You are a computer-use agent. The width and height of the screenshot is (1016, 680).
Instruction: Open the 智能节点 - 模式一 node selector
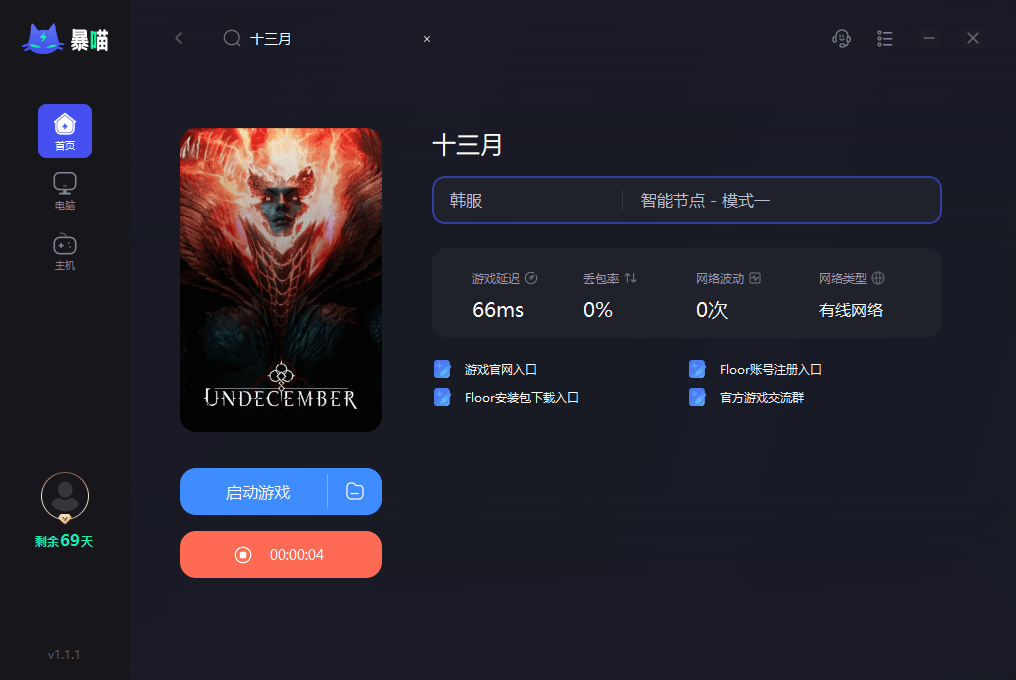click(x=782, y=200)
